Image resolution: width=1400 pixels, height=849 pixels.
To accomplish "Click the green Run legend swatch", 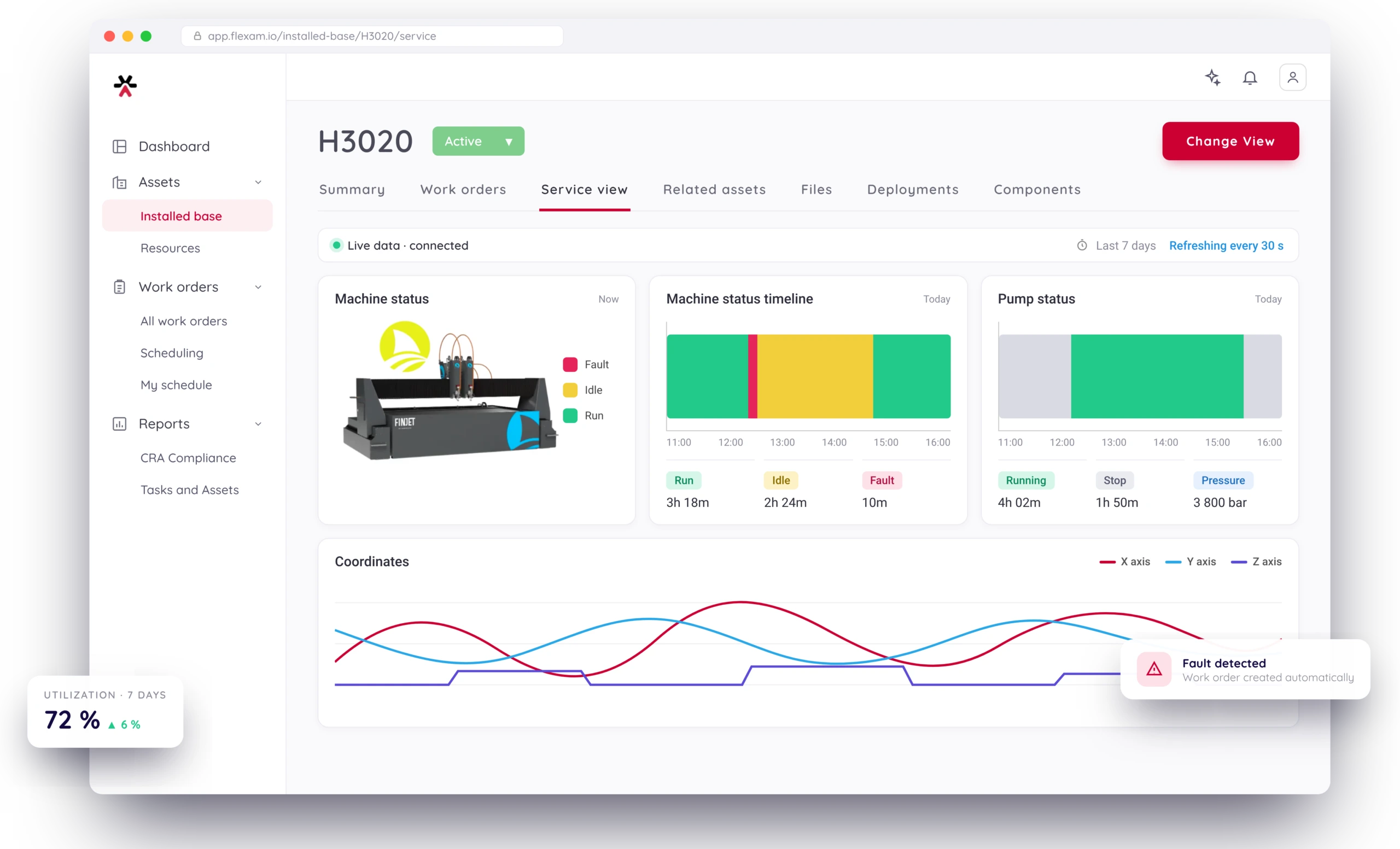I will pos(570,415).
